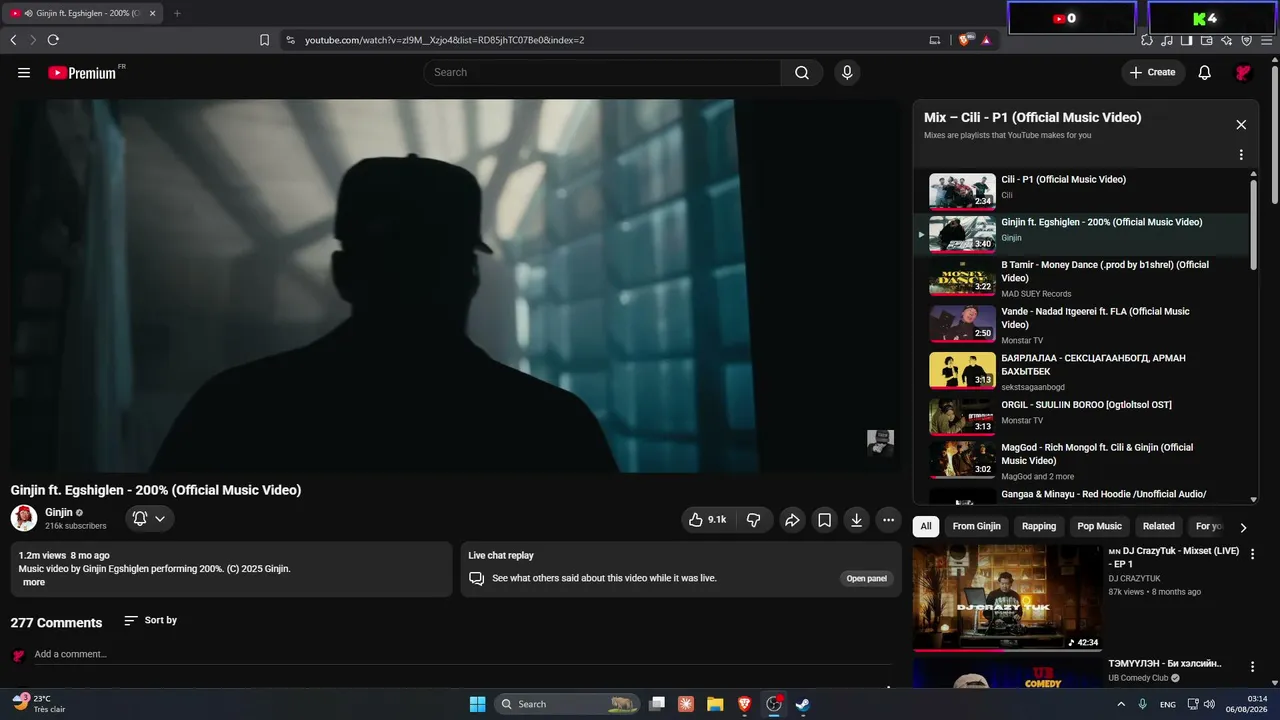Open Brave Shields icon
The height and width of the screenshot is (720, 1280).
click(965, 40)
